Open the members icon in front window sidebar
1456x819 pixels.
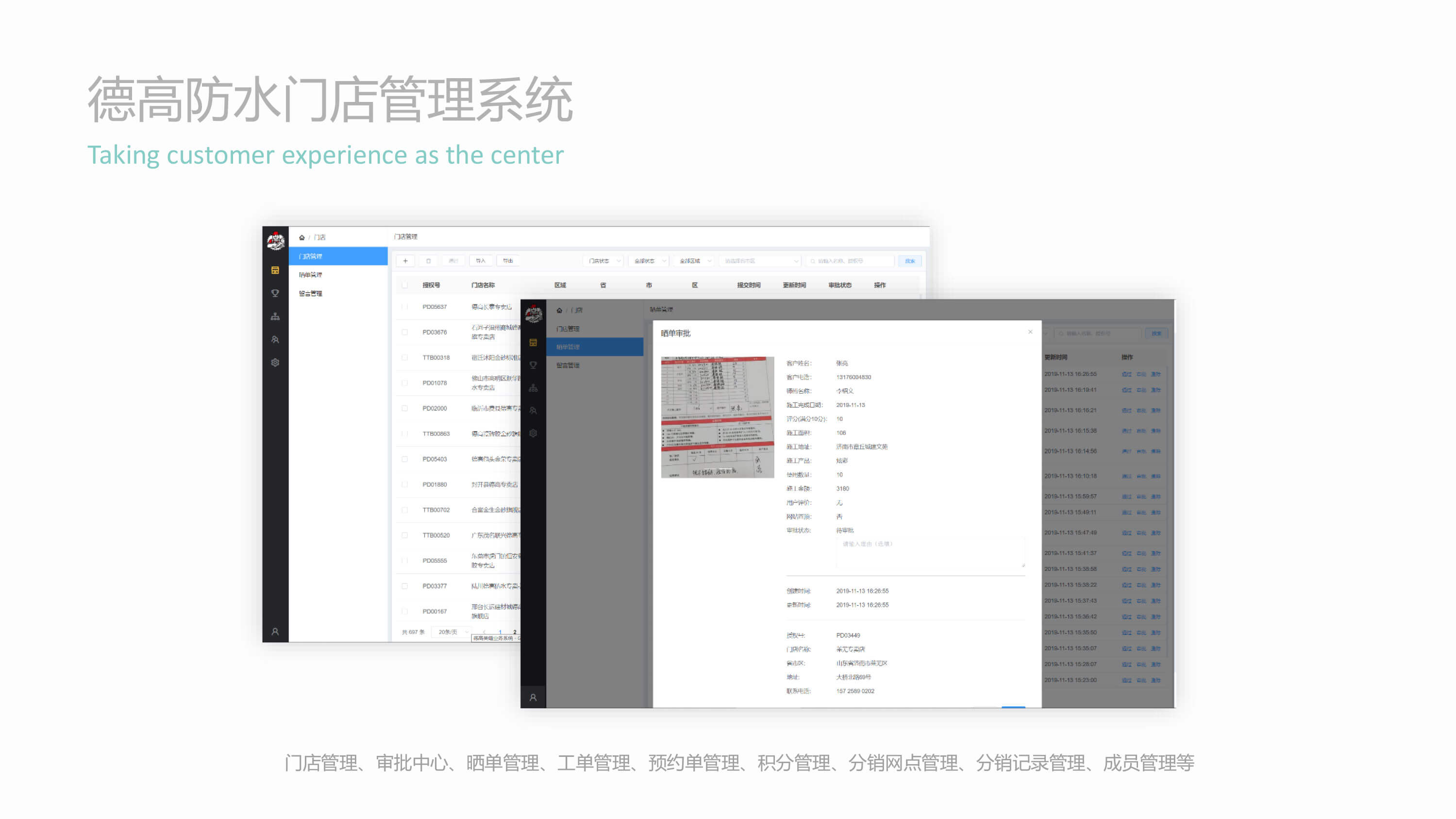(x=533, y=411)
